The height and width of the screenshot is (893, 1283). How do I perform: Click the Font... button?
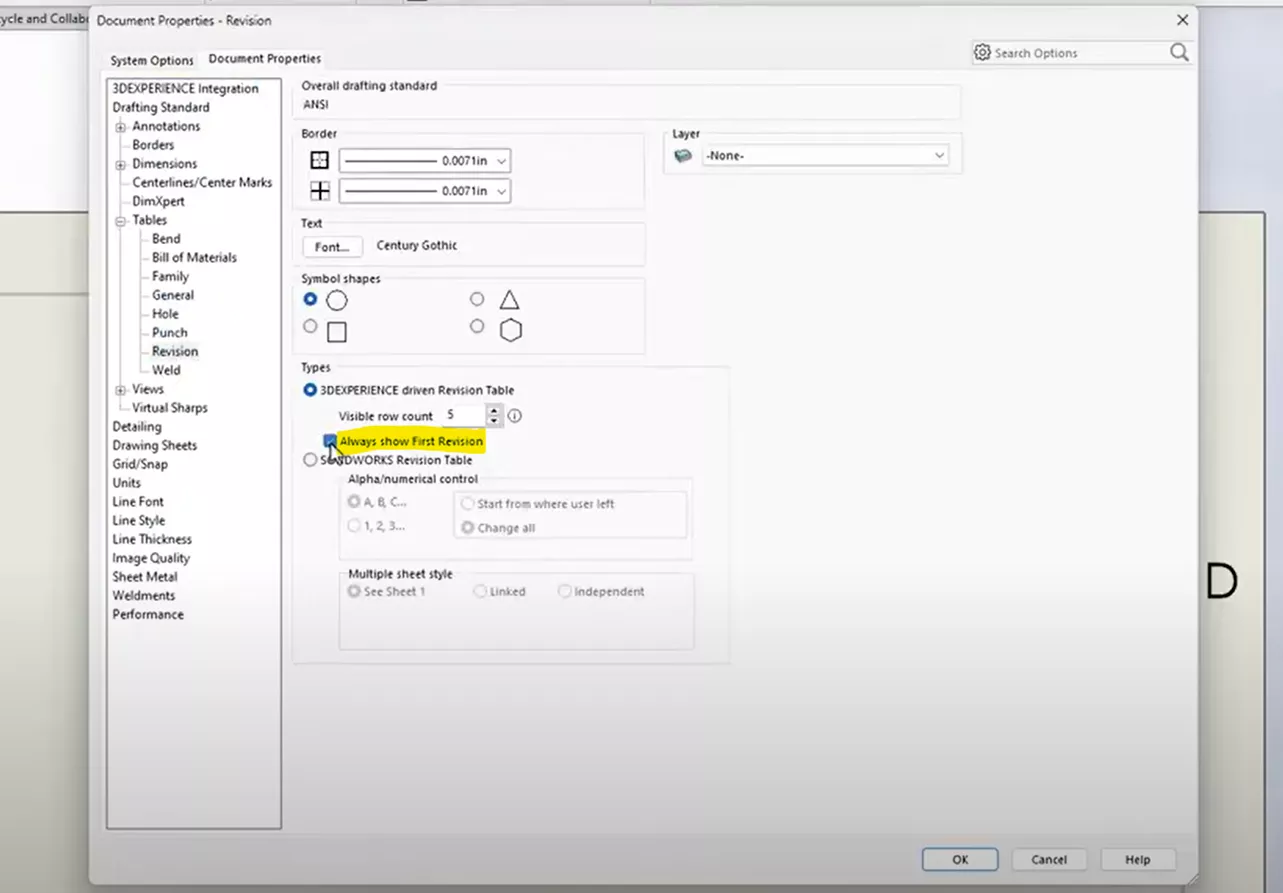pyautogui.click(x=332, y=247)
